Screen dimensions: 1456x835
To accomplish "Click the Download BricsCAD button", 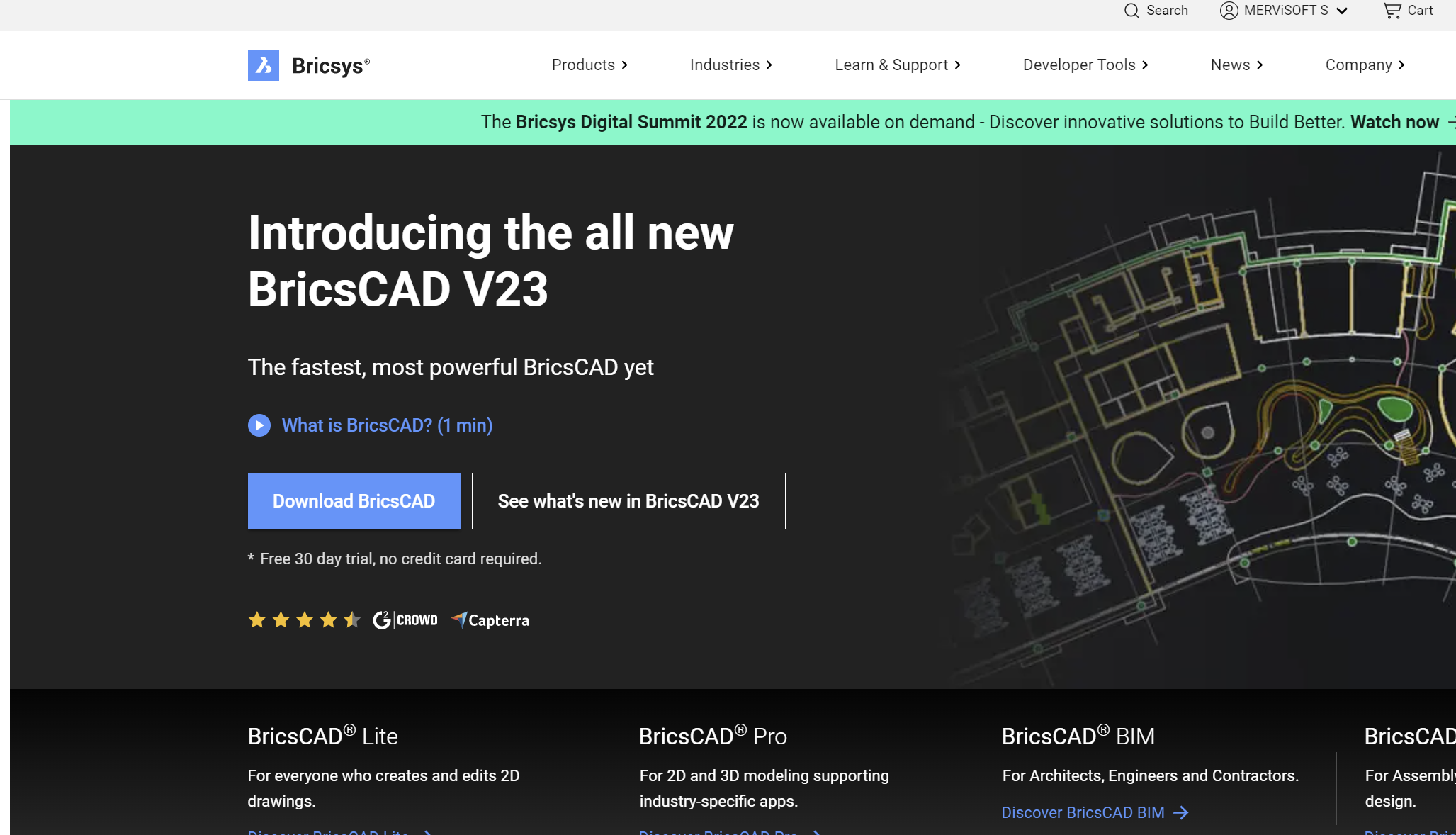I will click(354, 501).
